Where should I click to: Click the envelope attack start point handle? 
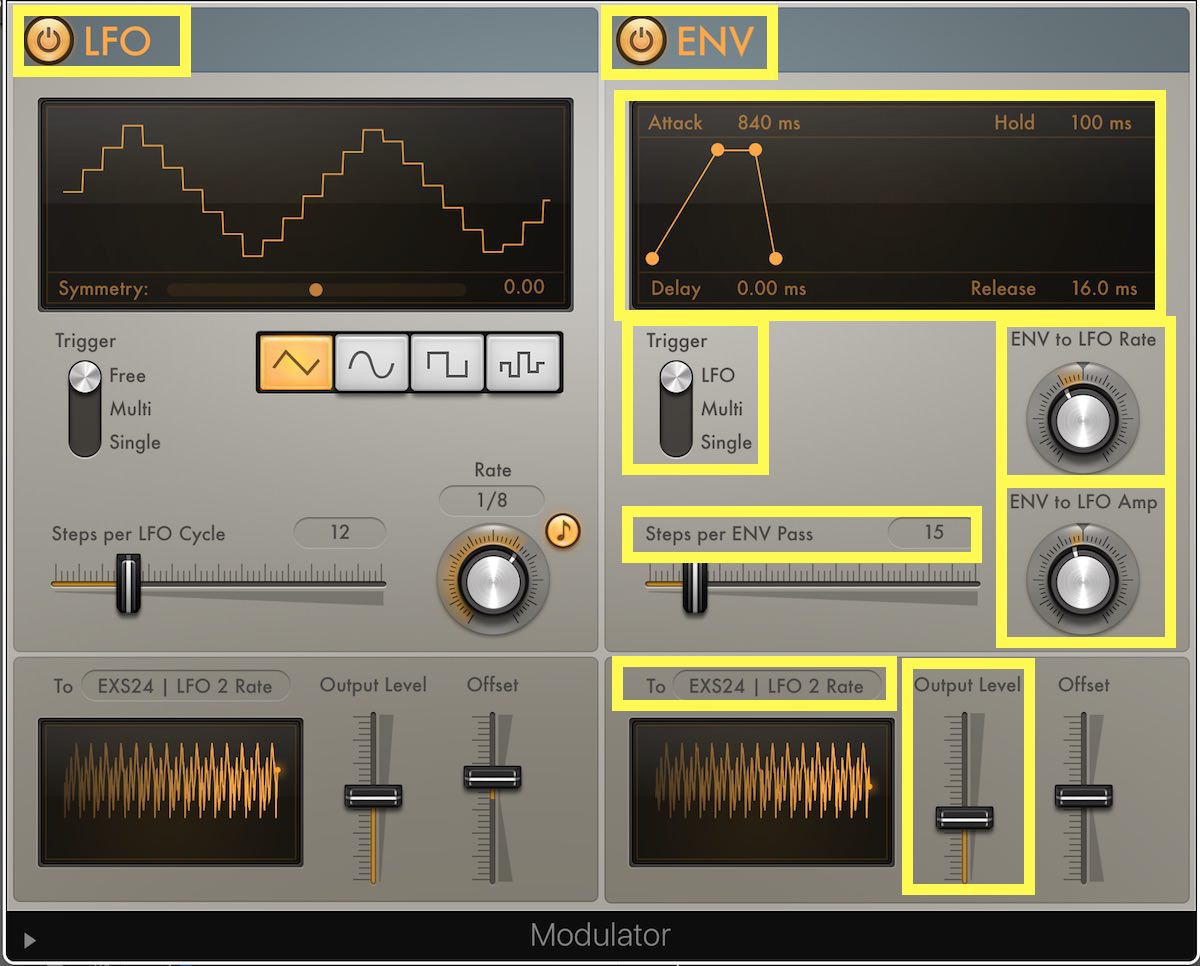click(652, 259)
